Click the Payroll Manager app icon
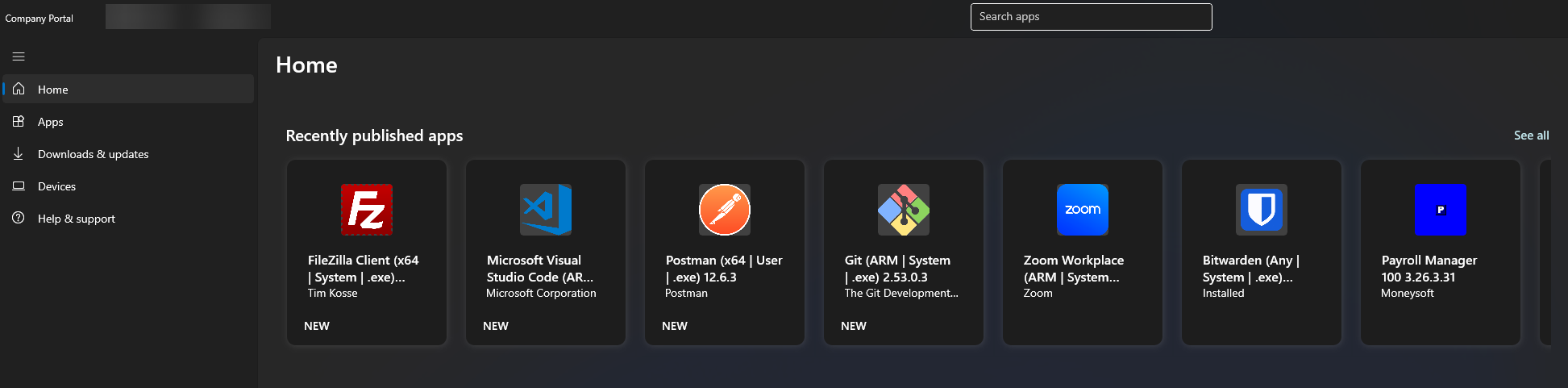The height and width of the screenshot is (388, 1568). pyautogui.click(x=1441, y=210)
